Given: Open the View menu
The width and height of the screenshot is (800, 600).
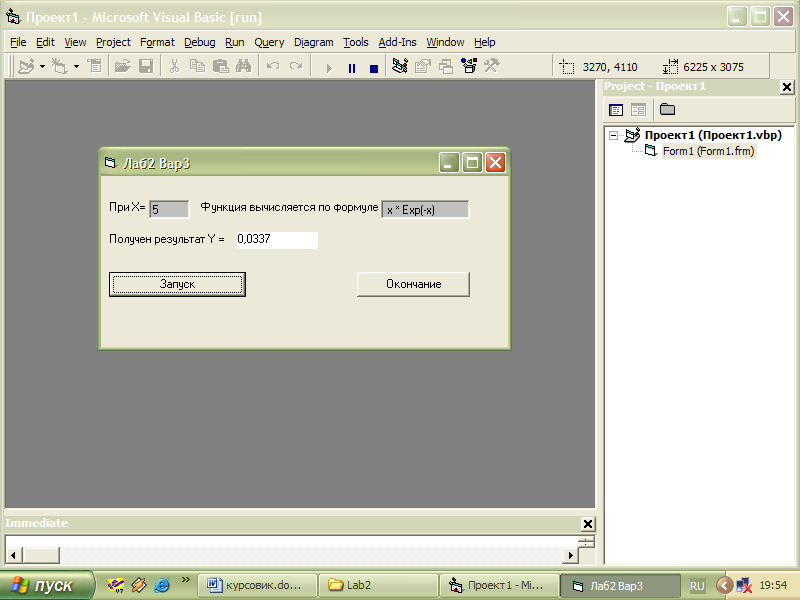Looking at the screenshot, I should [75, 42].
